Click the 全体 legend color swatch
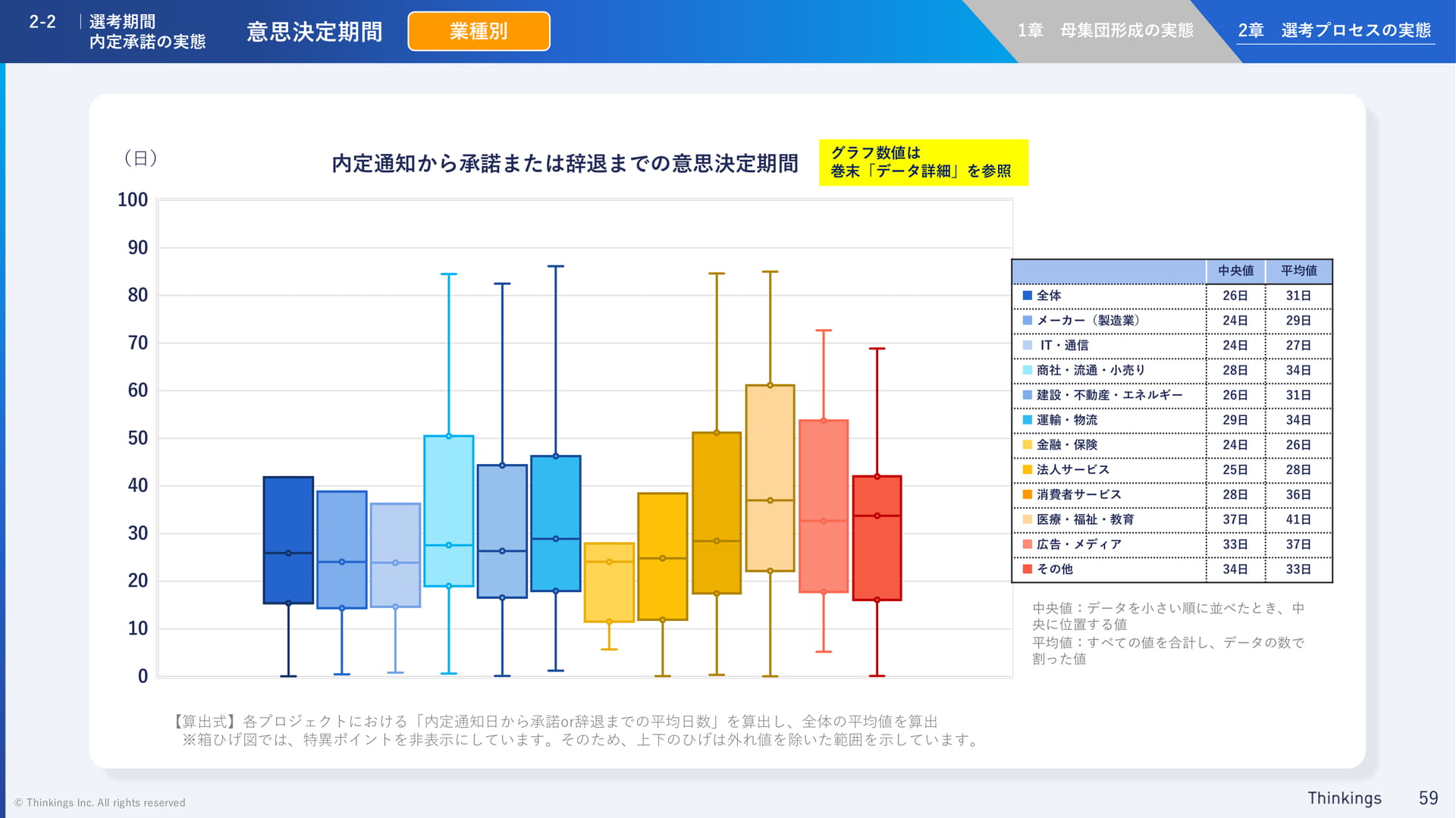 (1027, 296)
